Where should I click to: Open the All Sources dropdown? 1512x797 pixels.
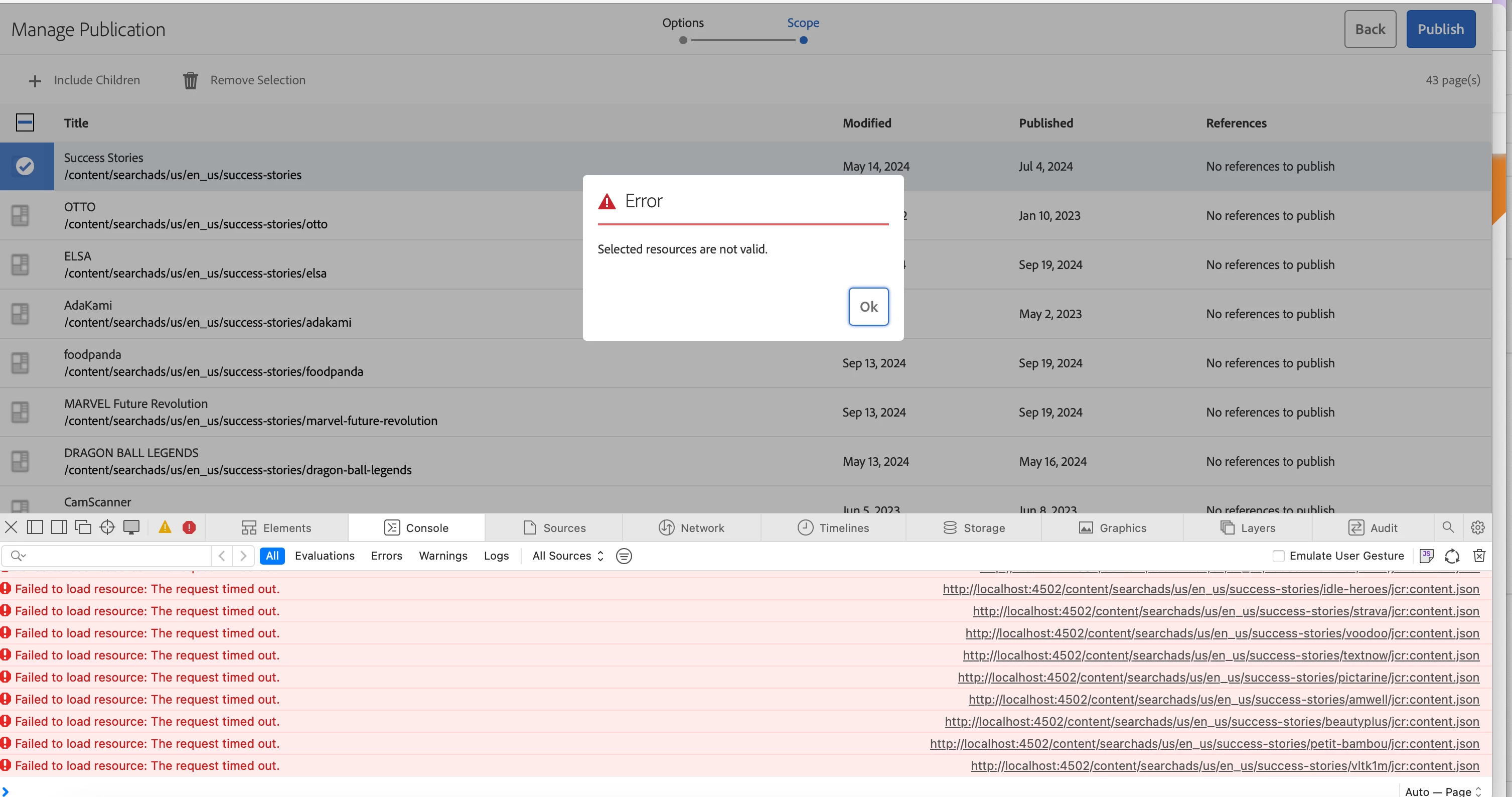click(567, 556)
